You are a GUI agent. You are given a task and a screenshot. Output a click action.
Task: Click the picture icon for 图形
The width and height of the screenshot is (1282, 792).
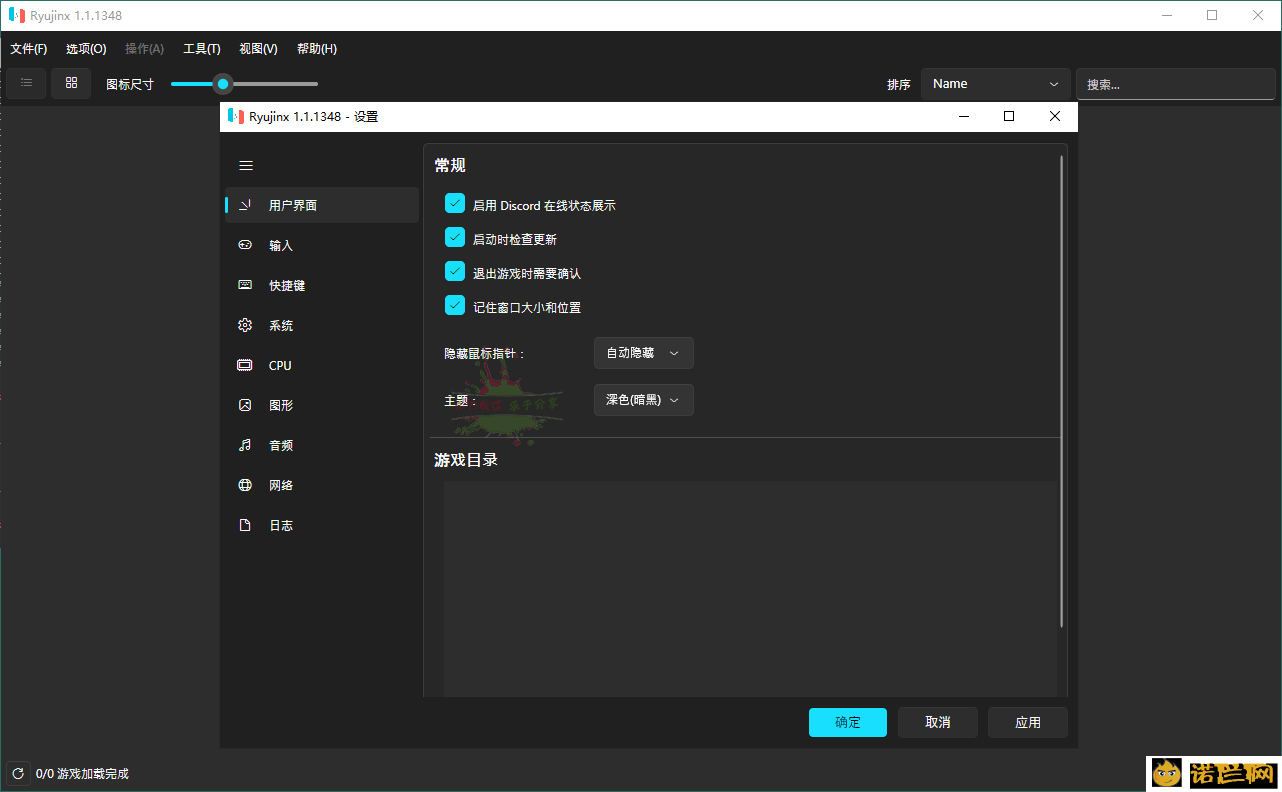[x=245, y=405]
